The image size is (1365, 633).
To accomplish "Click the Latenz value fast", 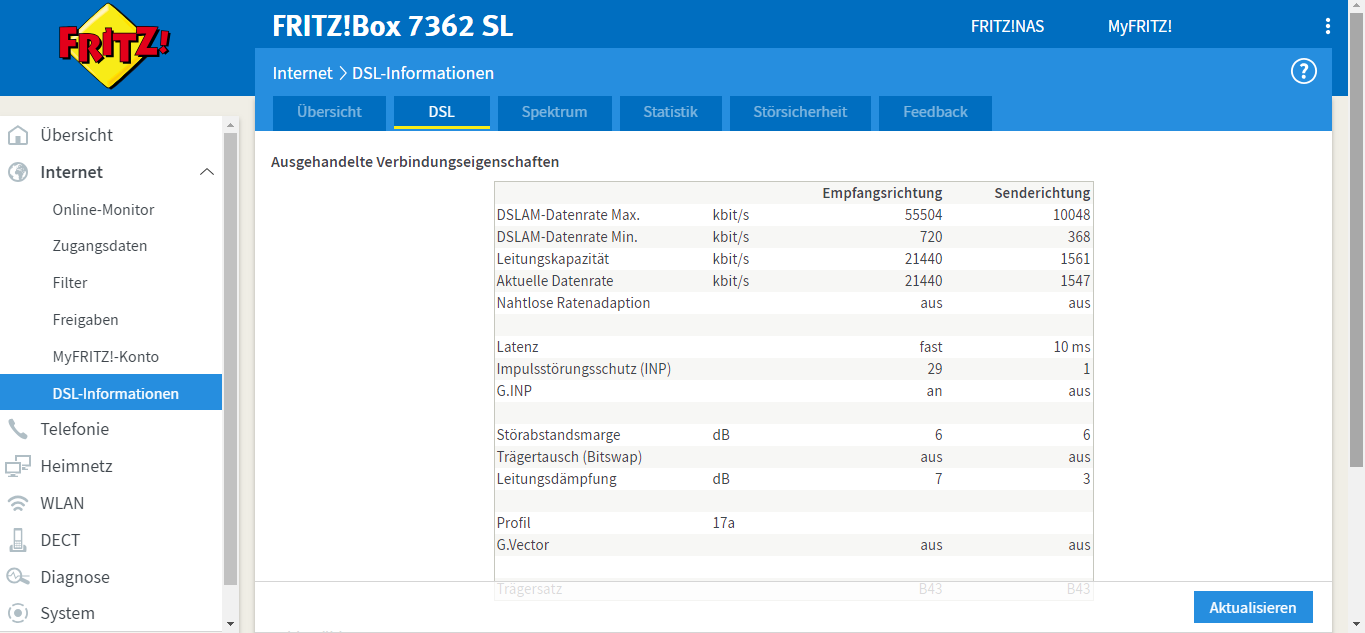I will click(931, 347).
